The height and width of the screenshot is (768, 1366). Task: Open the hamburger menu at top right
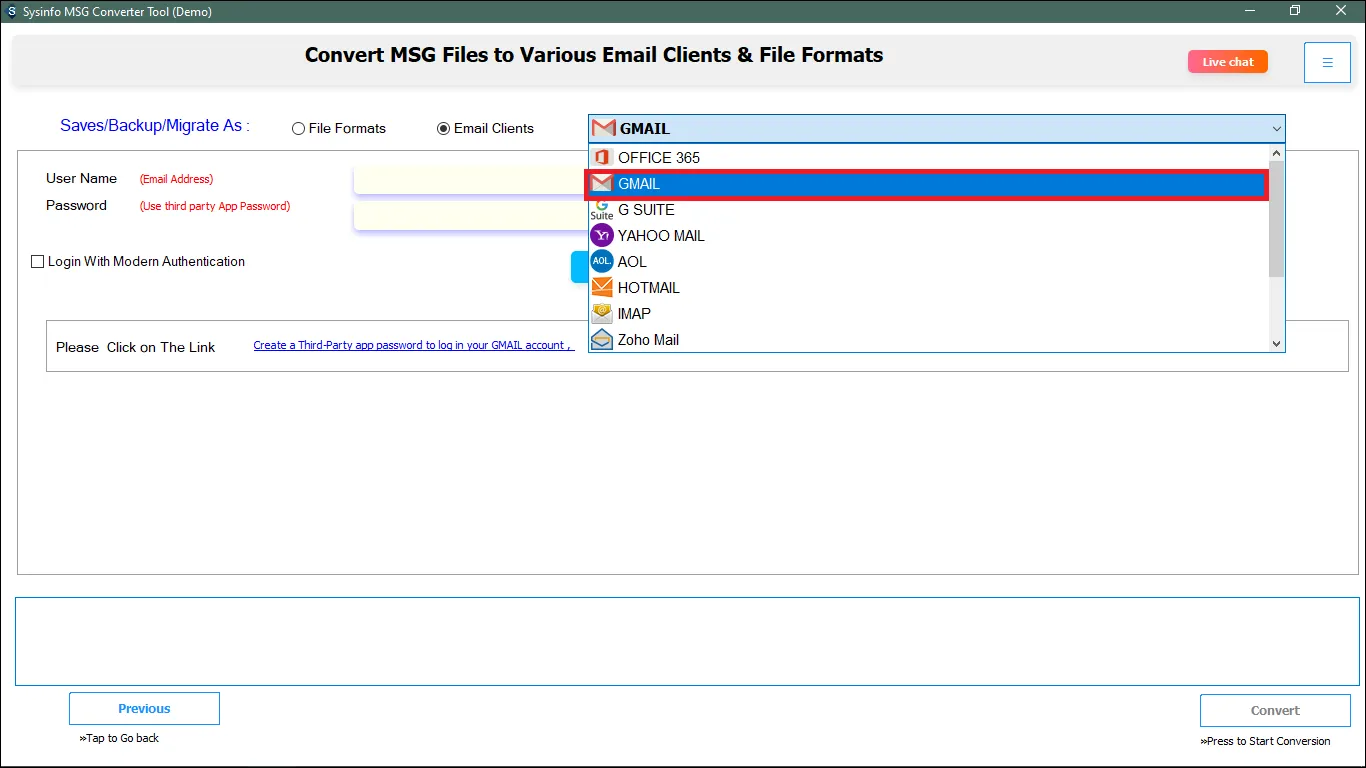1327,62
